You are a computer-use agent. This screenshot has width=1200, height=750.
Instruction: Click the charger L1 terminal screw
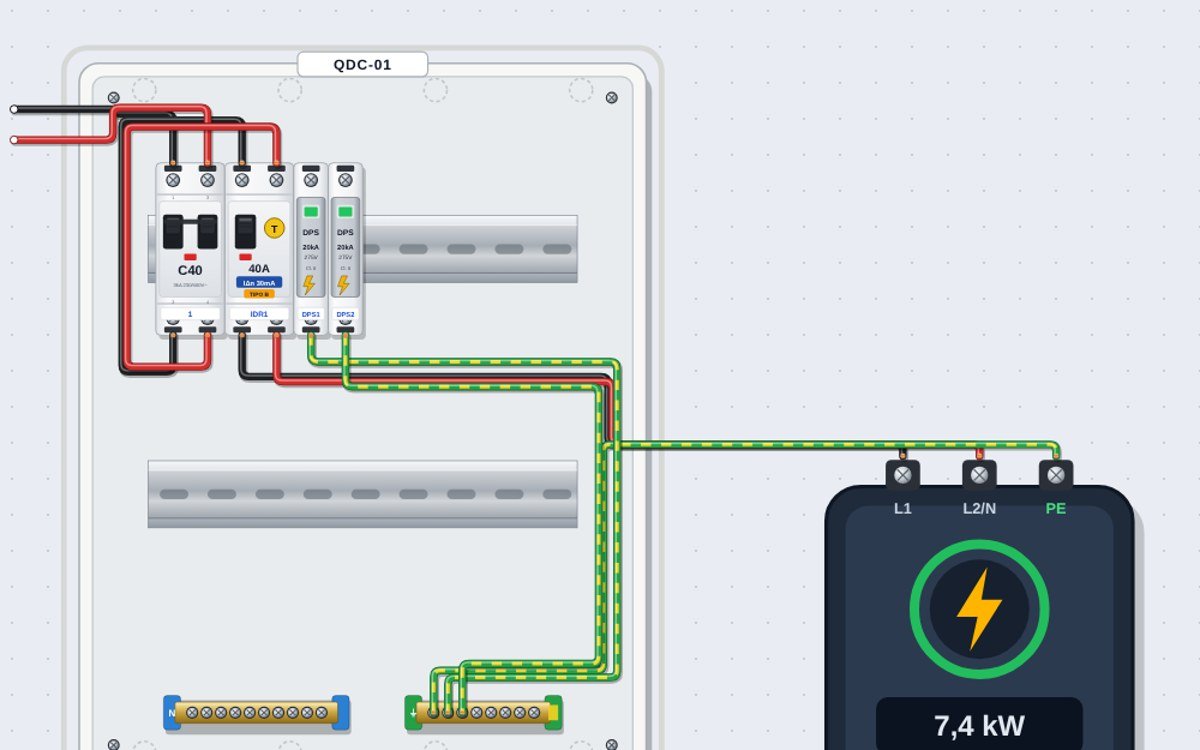903,475
